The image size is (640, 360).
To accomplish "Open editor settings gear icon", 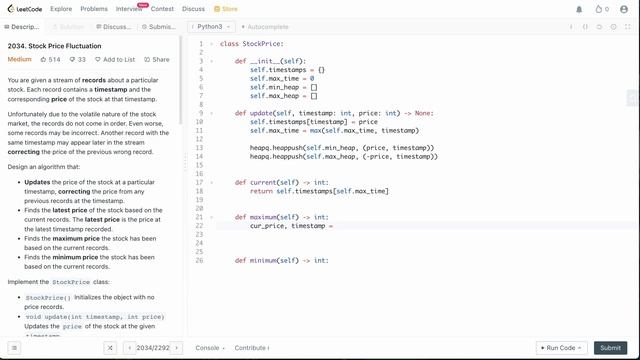I will pyautogui.click(x=613, y=27).
